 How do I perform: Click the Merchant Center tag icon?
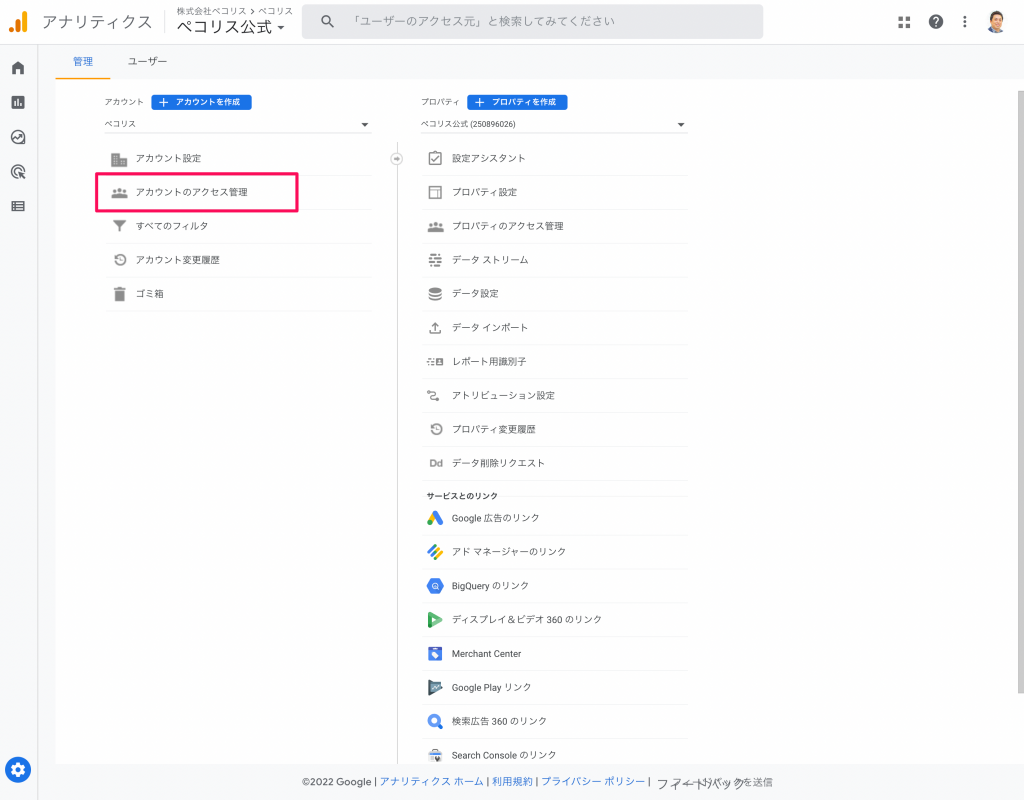435,654
